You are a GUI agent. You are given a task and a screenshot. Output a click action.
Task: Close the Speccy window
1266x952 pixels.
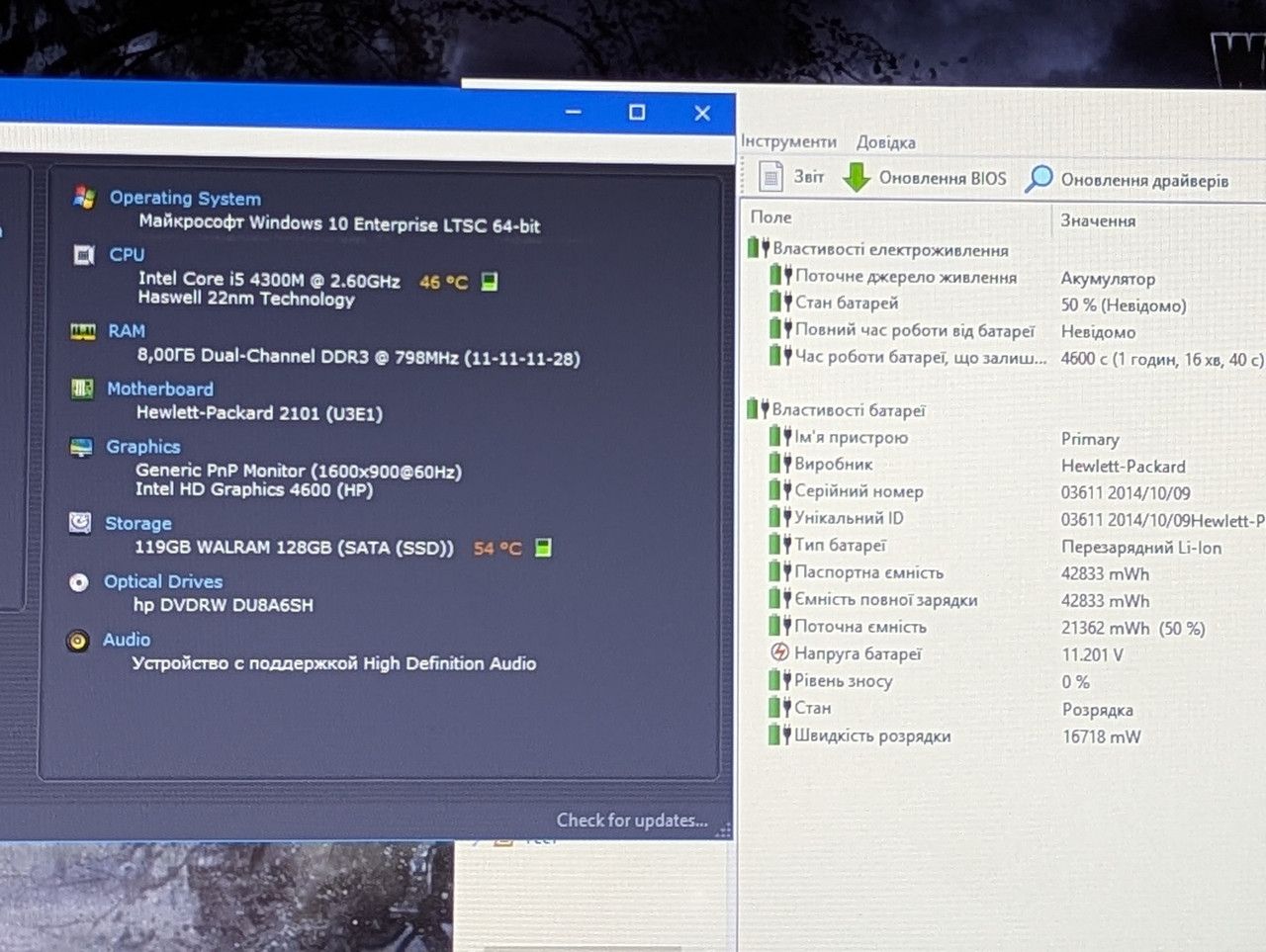point(702,114)
